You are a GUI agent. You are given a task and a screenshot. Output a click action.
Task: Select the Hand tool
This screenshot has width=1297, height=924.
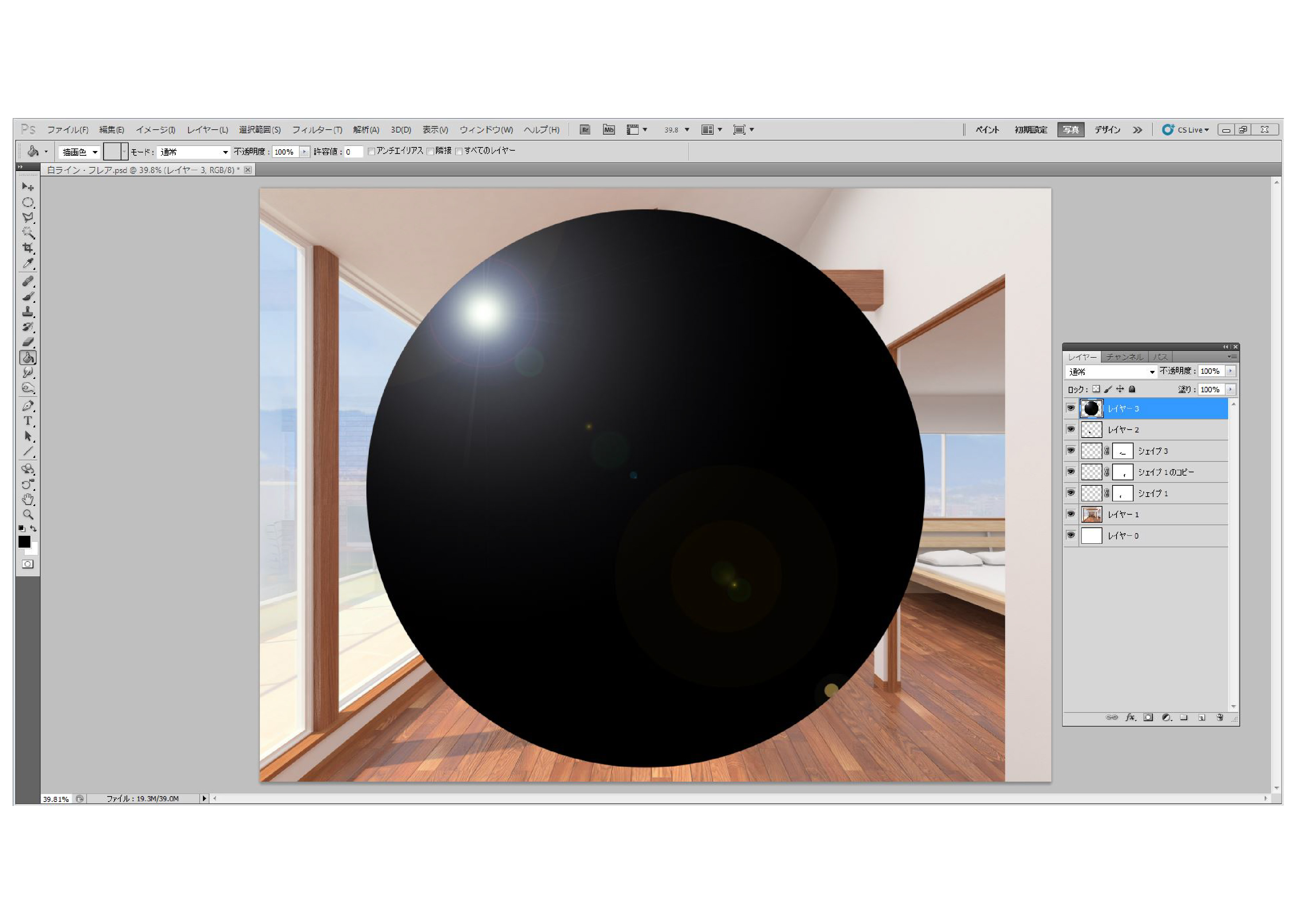pos(27,499)
